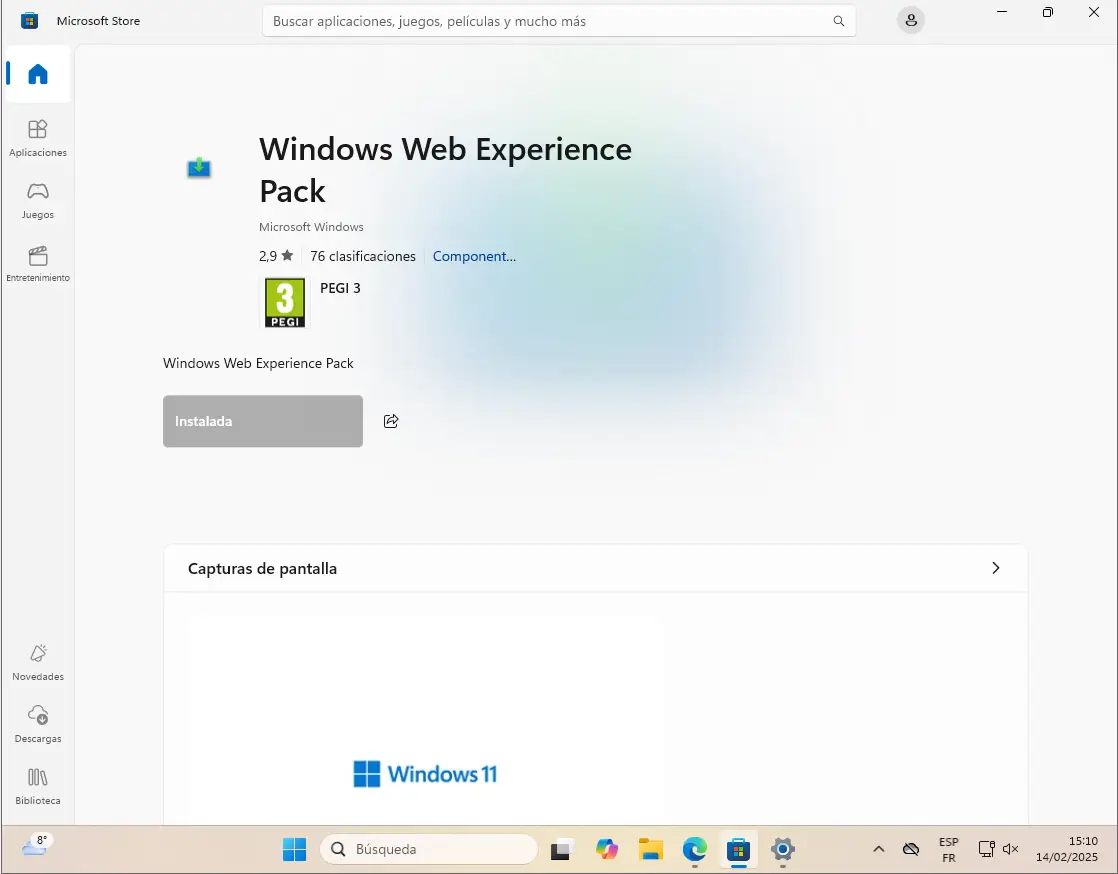Open the Aplicaciones section

pos(38,138)
